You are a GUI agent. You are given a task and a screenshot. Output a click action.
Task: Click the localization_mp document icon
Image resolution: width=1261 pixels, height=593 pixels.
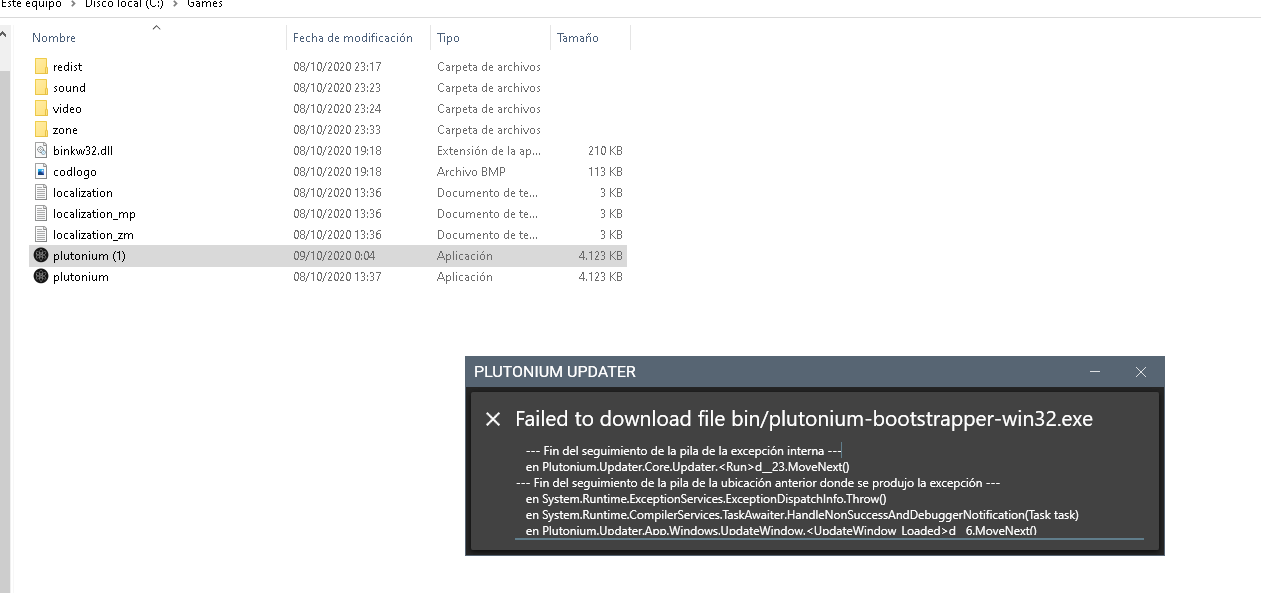tap(41, 213)
